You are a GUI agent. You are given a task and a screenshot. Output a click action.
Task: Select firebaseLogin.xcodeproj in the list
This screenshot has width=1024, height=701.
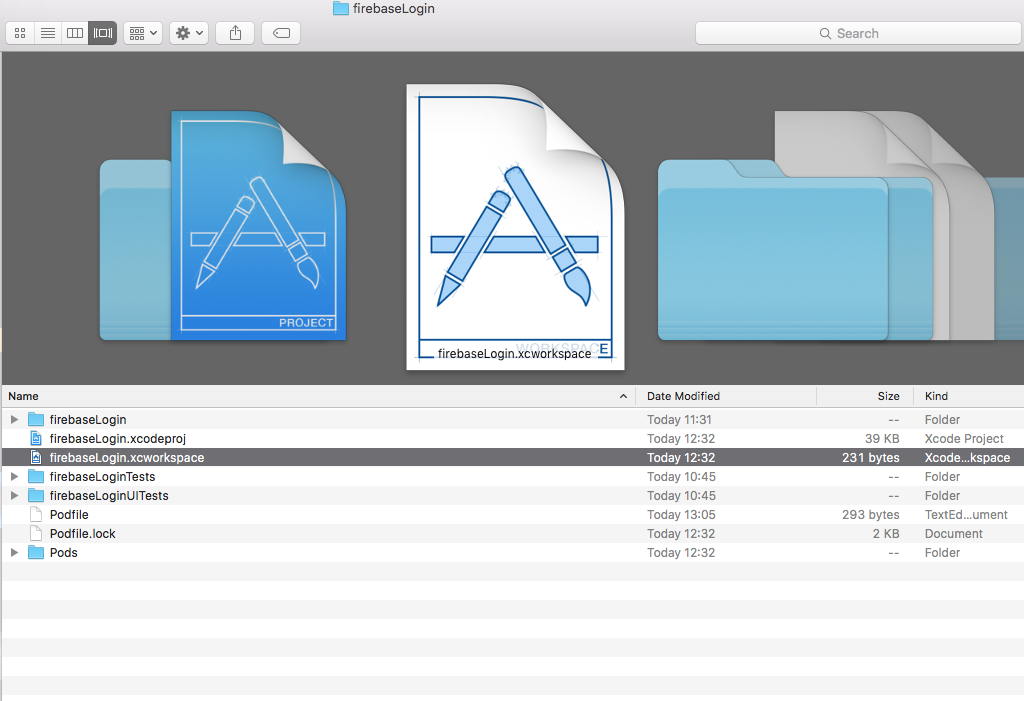118,438
